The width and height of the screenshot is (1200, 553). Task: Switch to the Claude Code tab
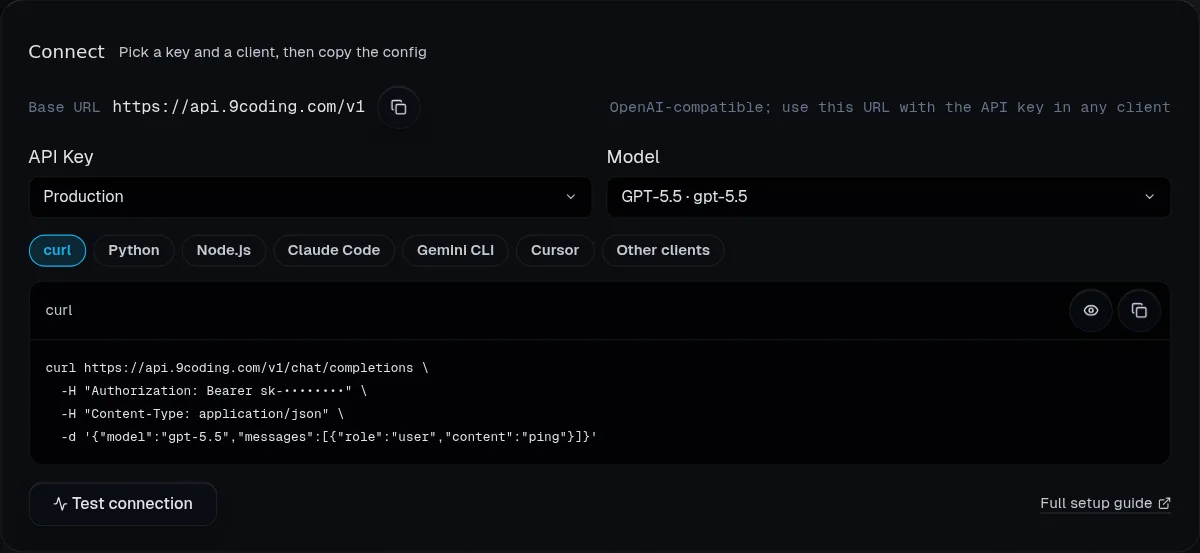click(x=334, y=250)
